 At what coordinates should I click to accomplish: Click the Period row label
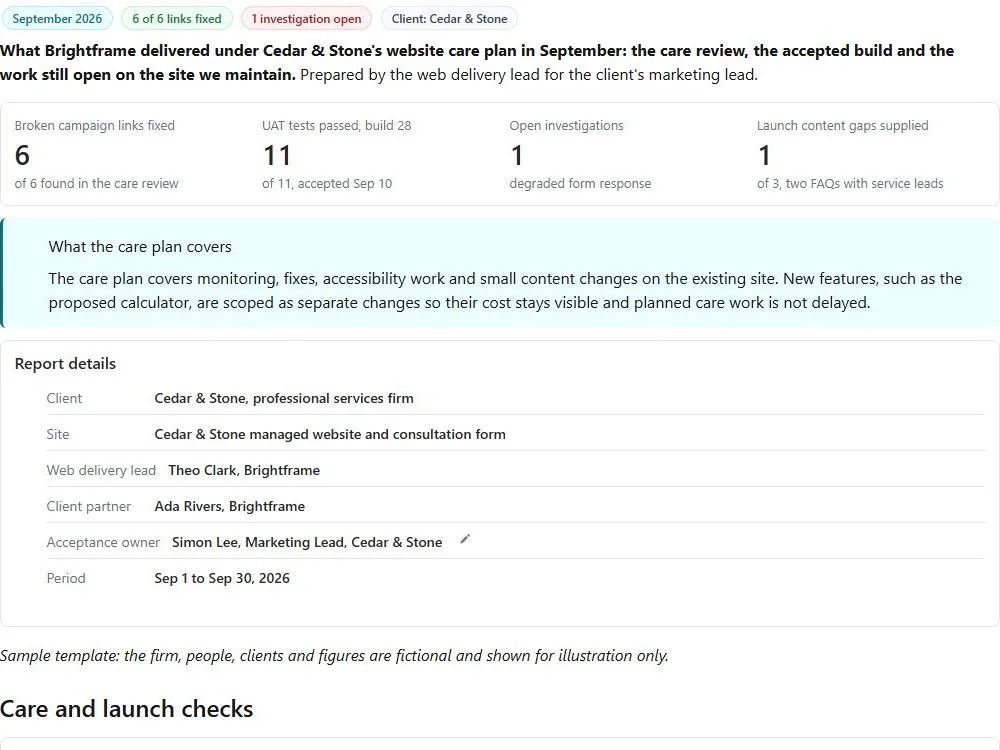click(66, 578)
